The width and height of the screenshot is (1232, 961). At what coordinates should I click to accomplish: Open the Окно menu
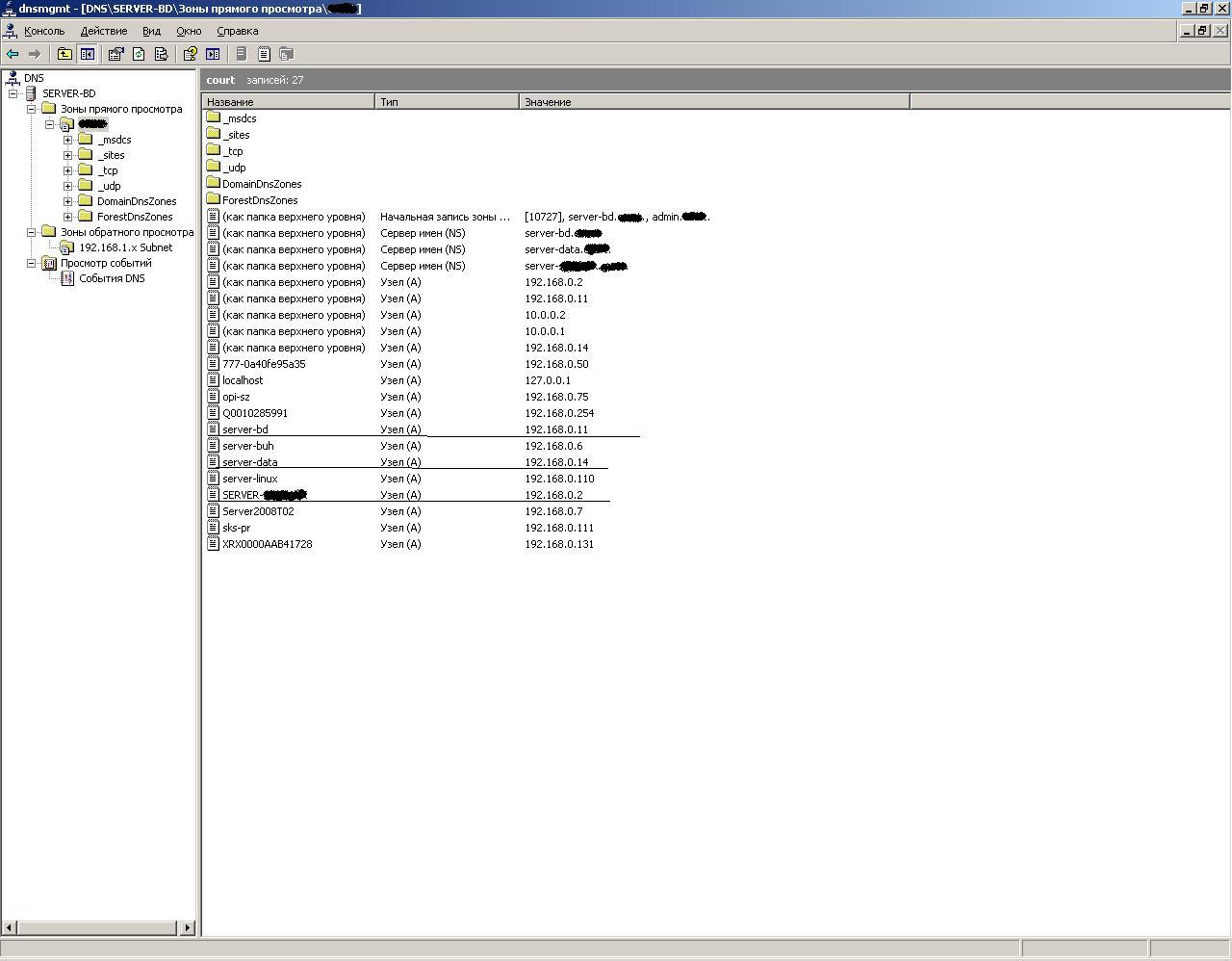(189, 31)
